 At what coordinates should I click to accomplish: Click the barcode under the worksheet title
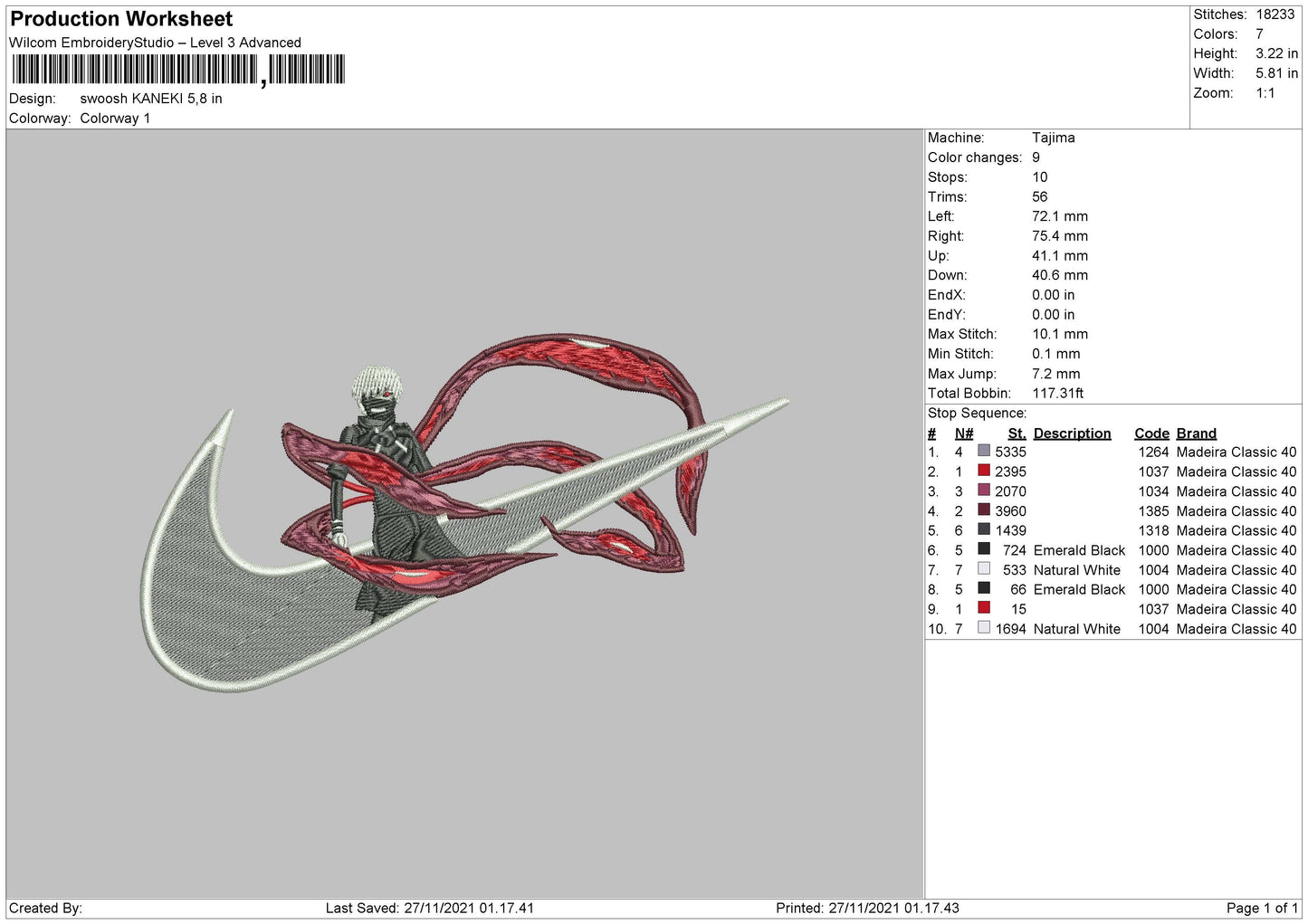[x=178, y=70]
